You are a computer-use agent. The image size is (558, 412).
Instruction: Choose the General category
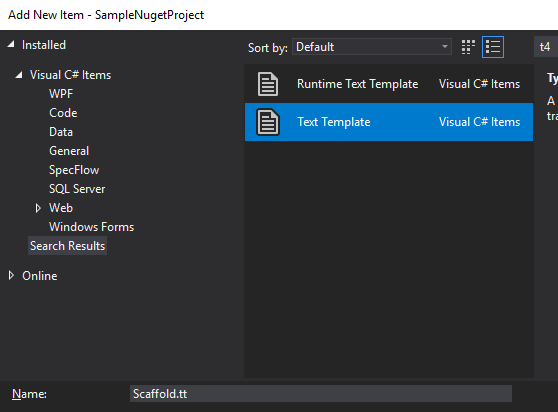point(69,151)
